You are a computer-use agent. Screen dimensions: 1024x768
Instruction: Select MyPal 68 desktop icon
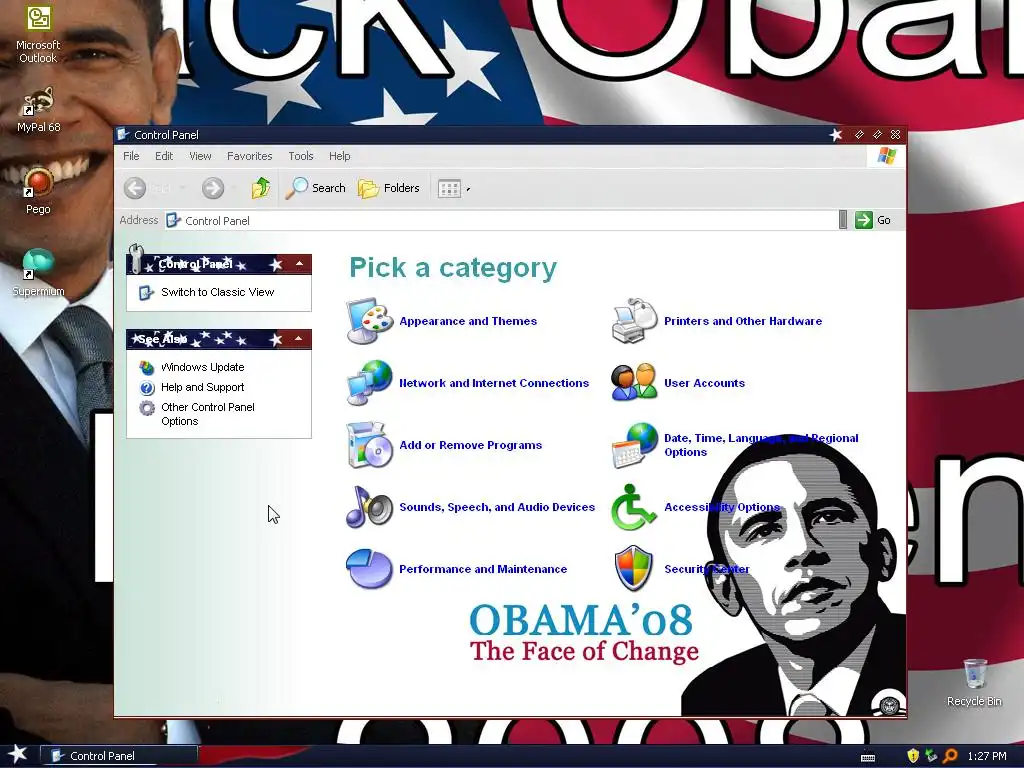point(38,110)
